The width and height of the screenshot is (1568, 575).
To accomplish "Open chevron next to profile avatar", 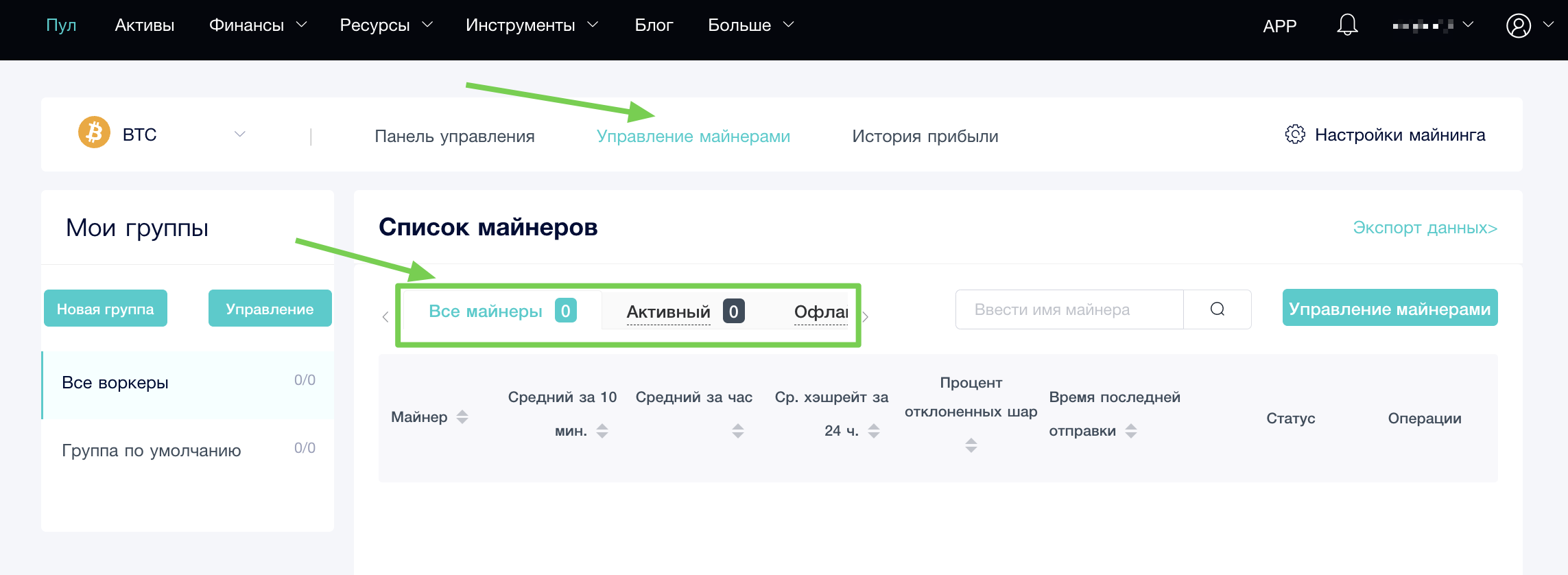I will (1548, 24).
